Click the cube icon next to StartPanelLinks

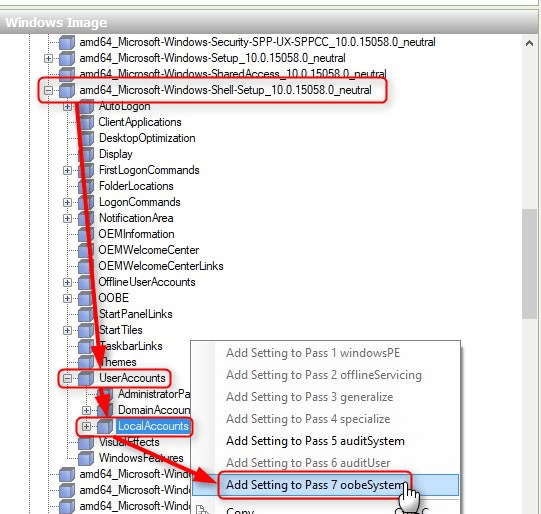click(86, 315)
